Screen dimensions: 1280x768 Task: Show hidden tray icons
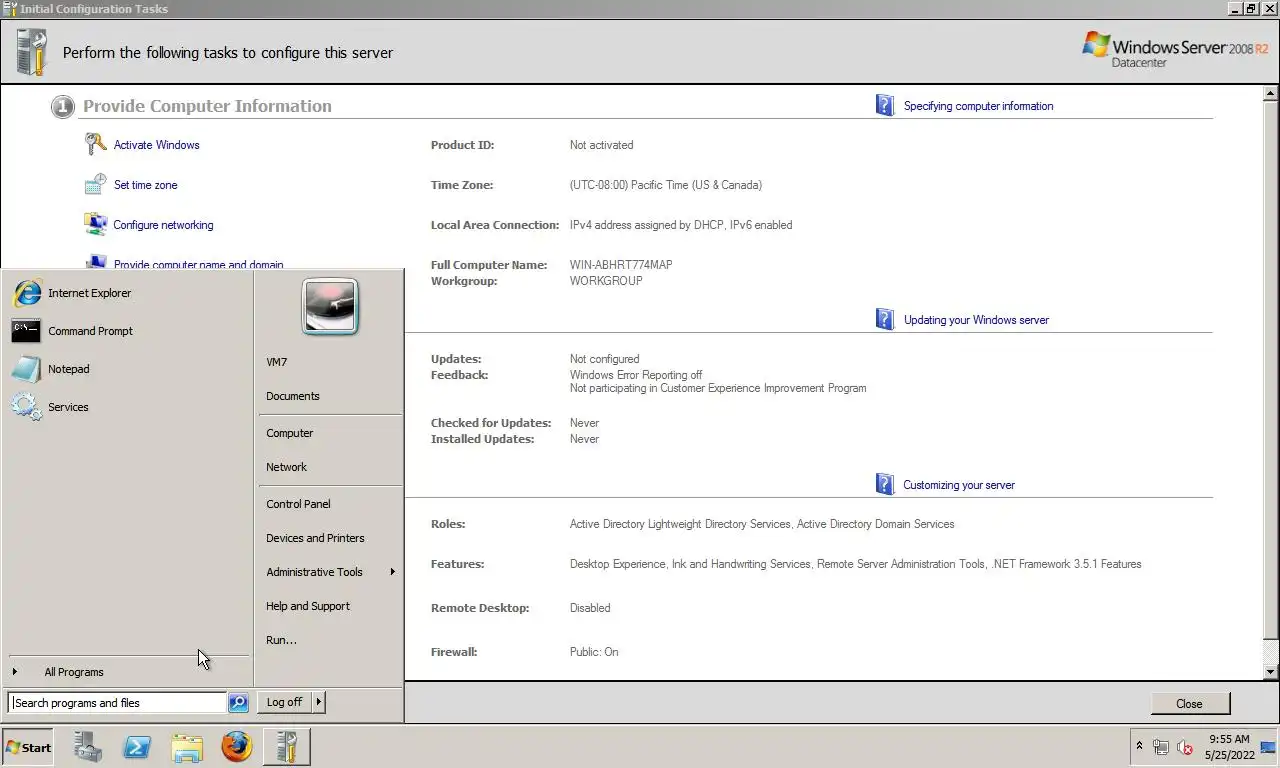tap(1139, 747)
